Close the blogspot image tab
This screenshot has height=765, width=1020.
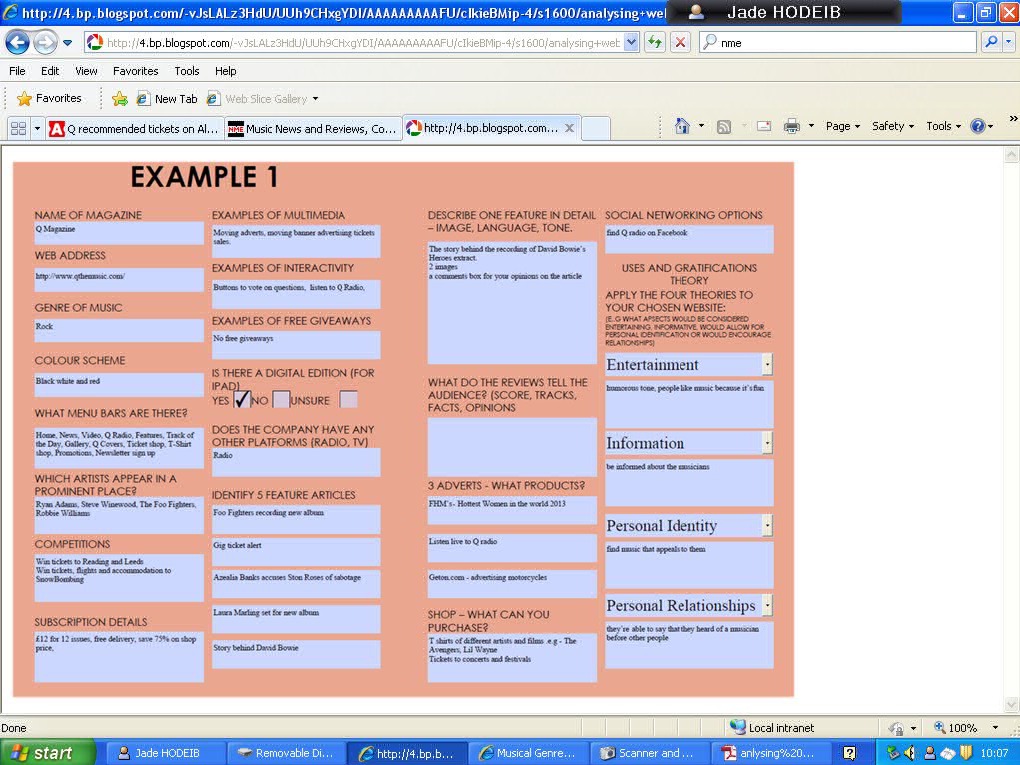click(x=569, y=128)
